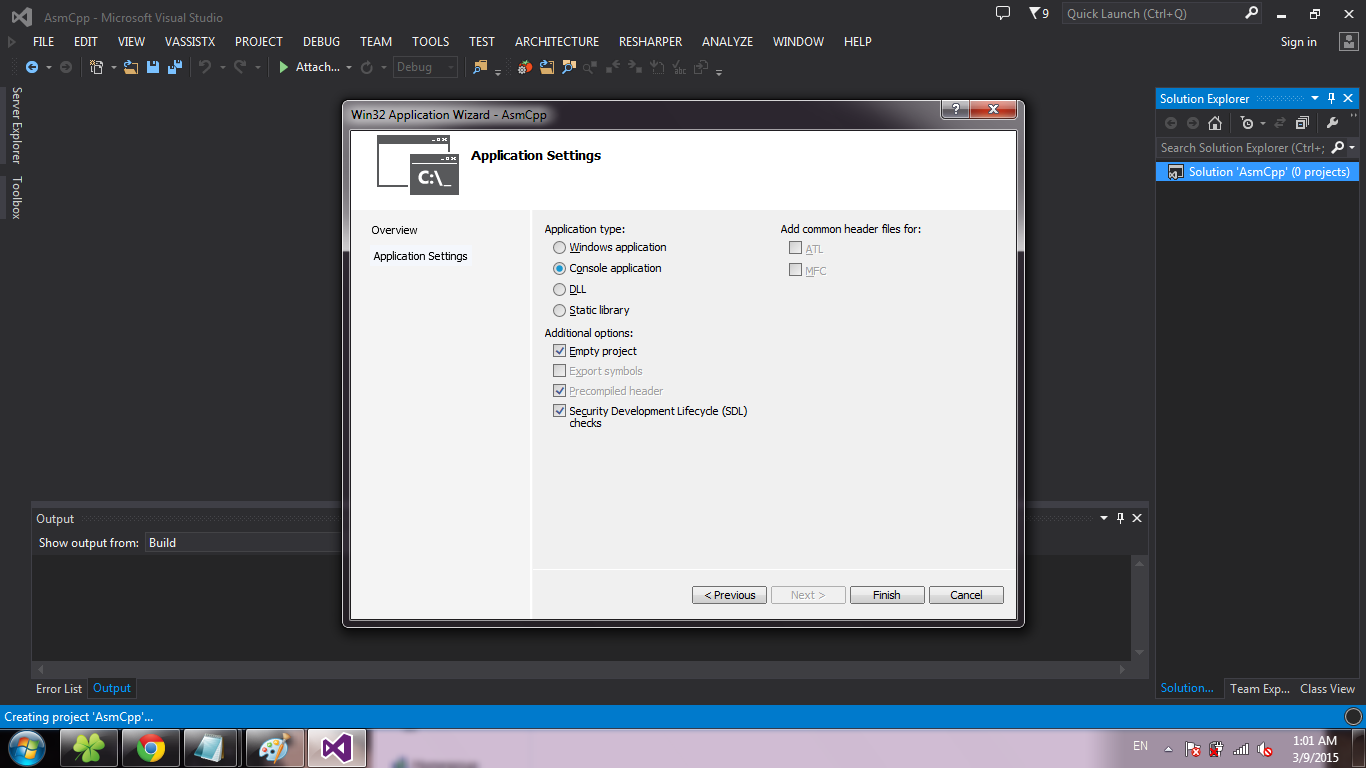The image size is (1366, 768).
Task: Open the Navigate Backward history dropdown arrow
Action: click(48, 68)
